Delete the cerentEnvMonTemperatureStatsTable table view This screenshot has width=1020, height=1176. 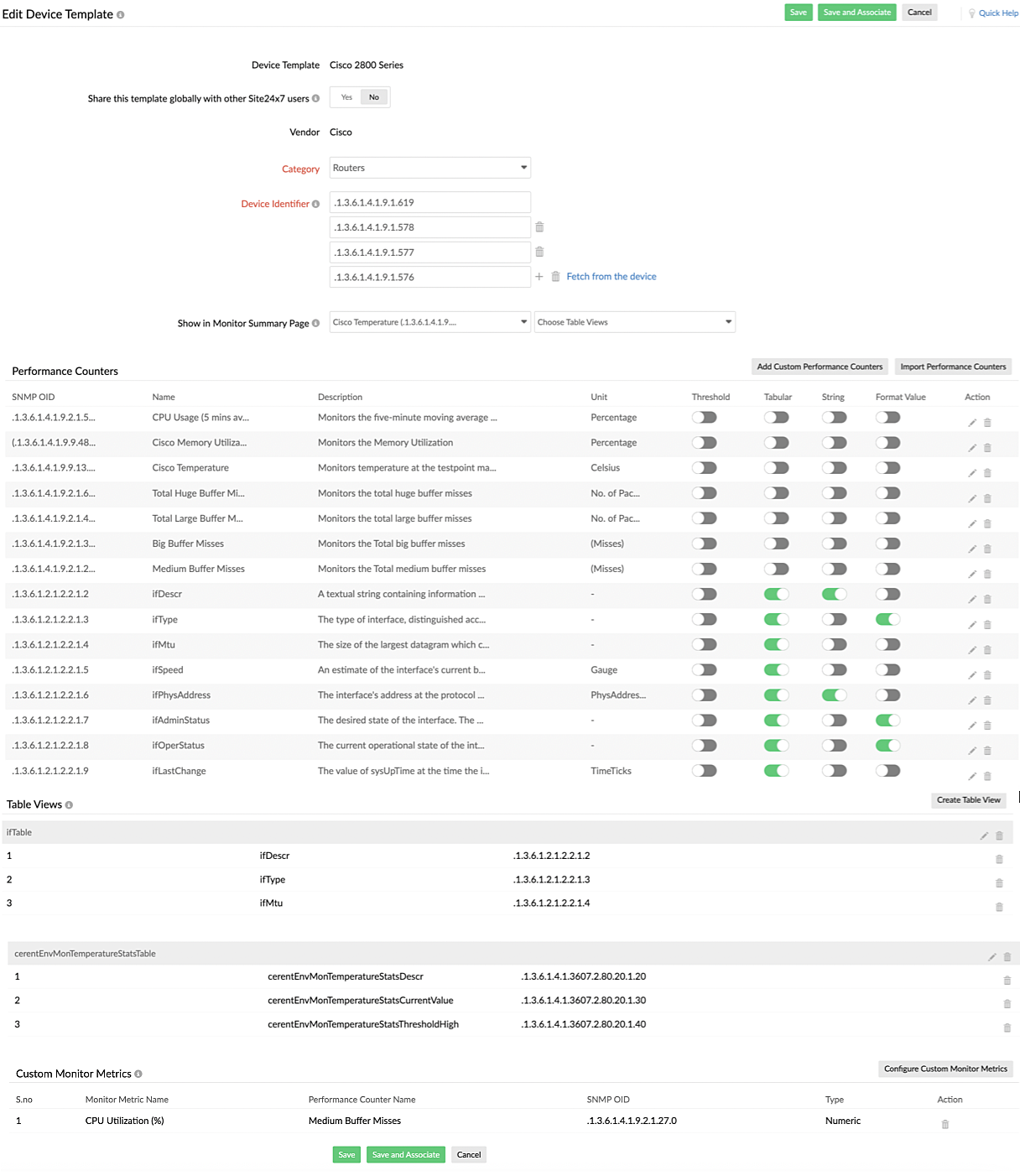(1007, 957)
